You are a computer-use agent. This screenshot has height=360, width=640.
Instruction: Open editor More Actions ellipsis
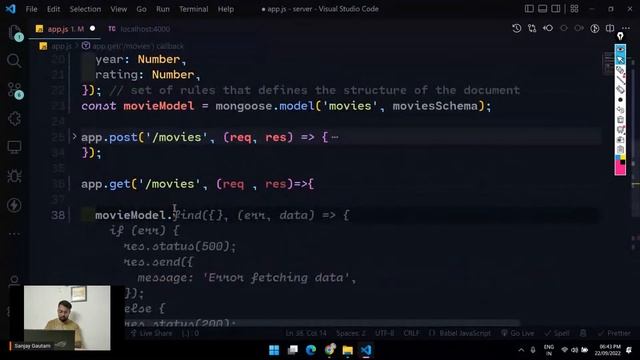tap(626, 29)
